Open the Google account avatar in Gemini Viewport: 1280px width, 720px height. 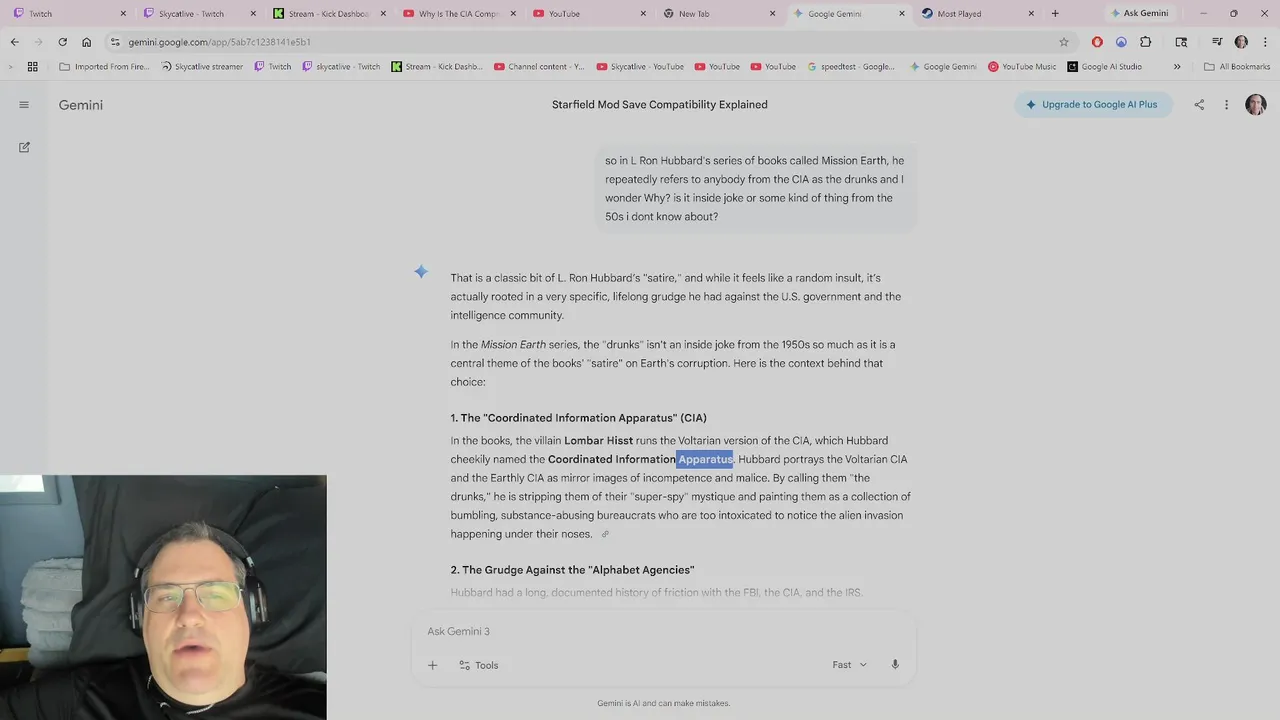click(x=1256, y=105)
